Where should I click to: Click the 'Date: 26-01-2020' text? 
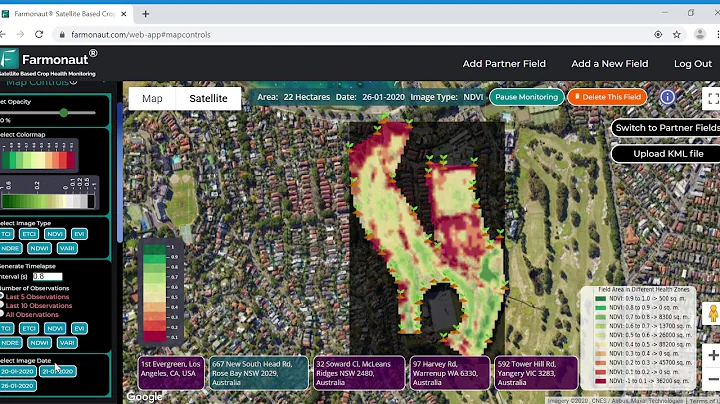click(x=370, y=97)
